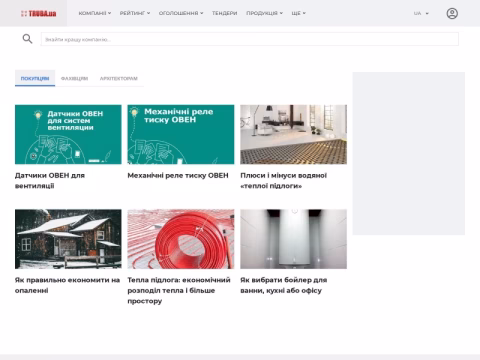Read article Як вибрати бойлер для ванни
The height and width of the screenshot is (360, 480).
click(x=284, y=285)
